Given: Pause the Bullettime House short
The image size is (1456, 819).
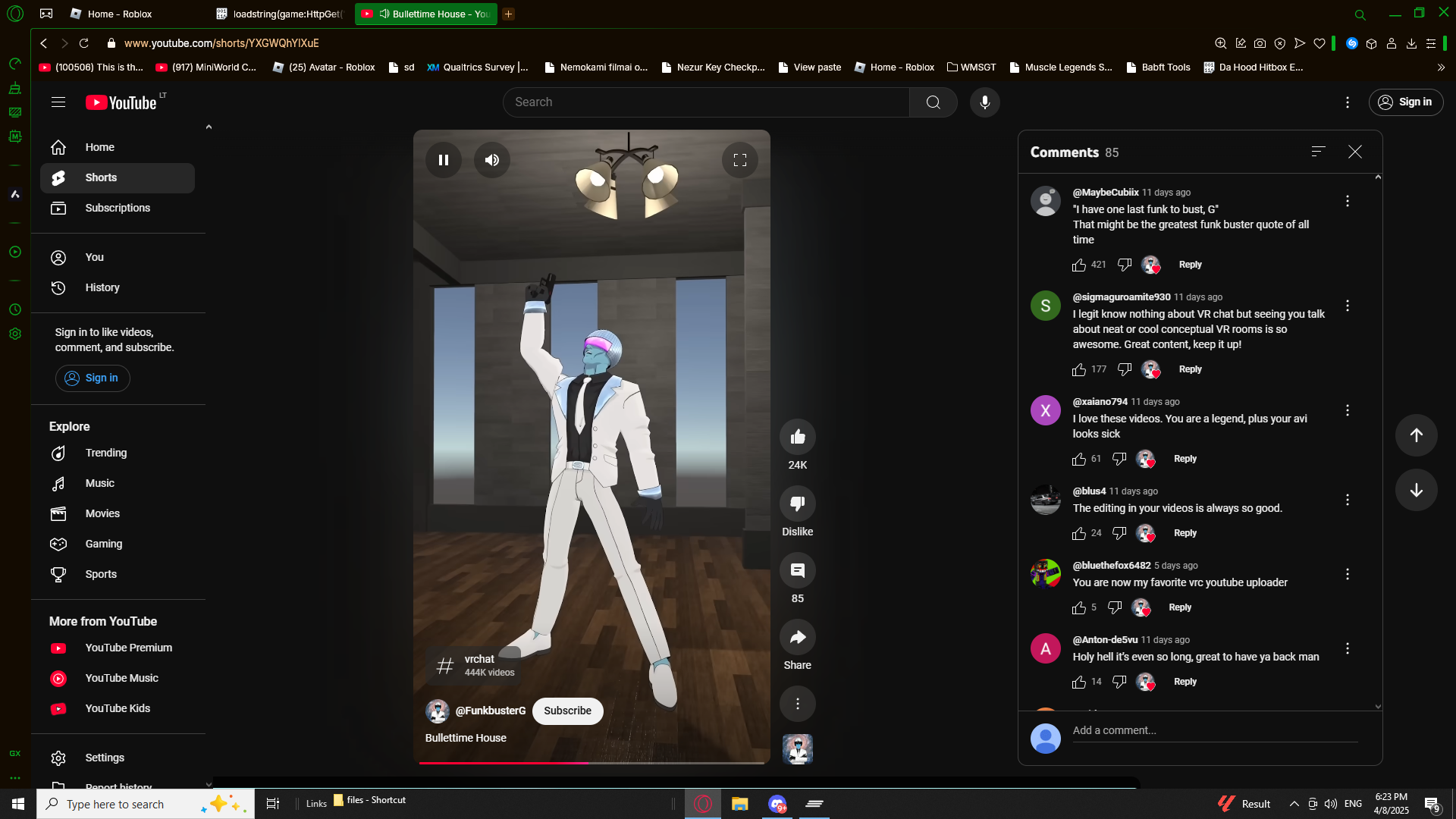Looking at the screenshot, I should tap(444, 160).
